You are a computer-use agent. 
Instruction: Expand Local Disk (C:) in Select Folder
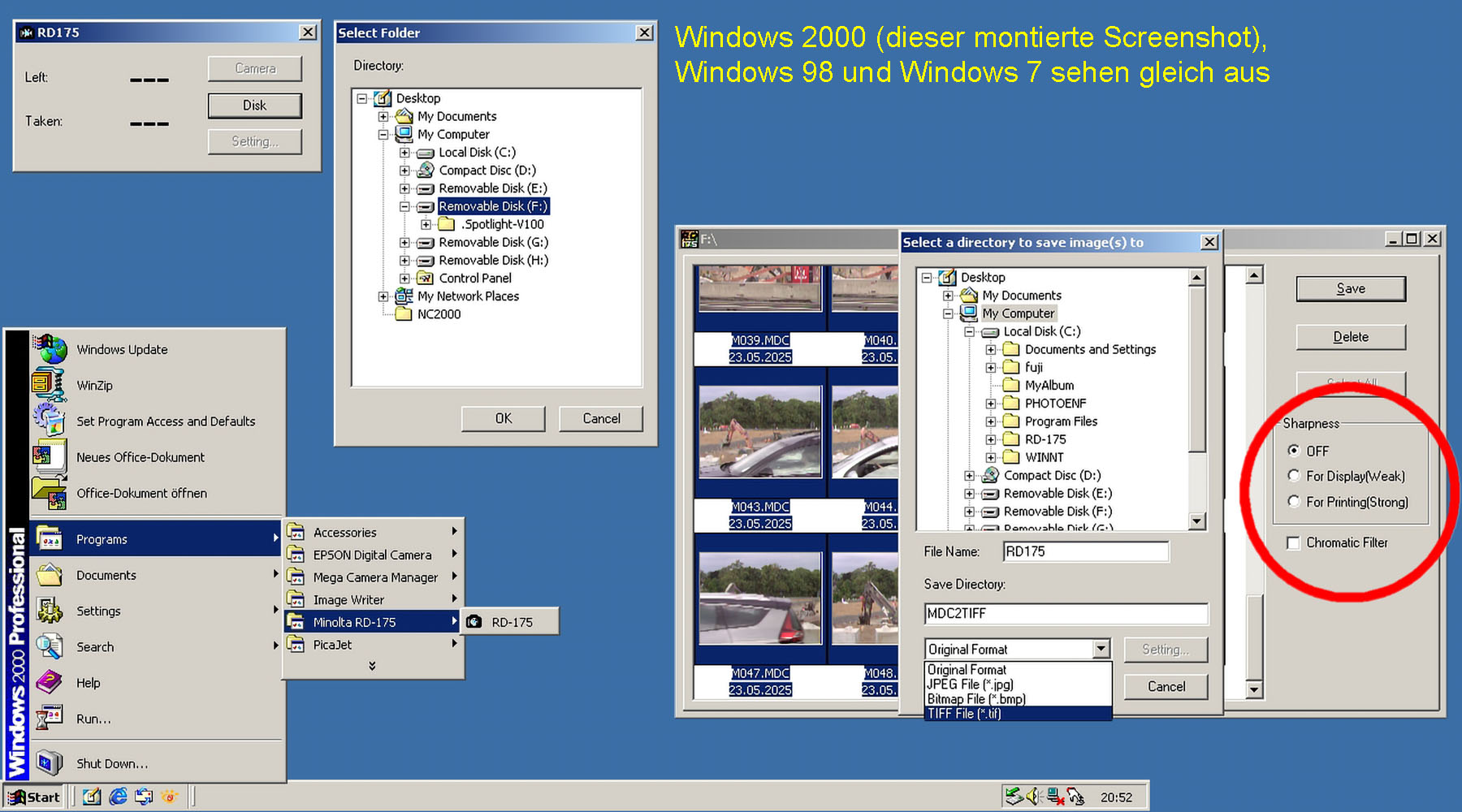pos(404,153)
